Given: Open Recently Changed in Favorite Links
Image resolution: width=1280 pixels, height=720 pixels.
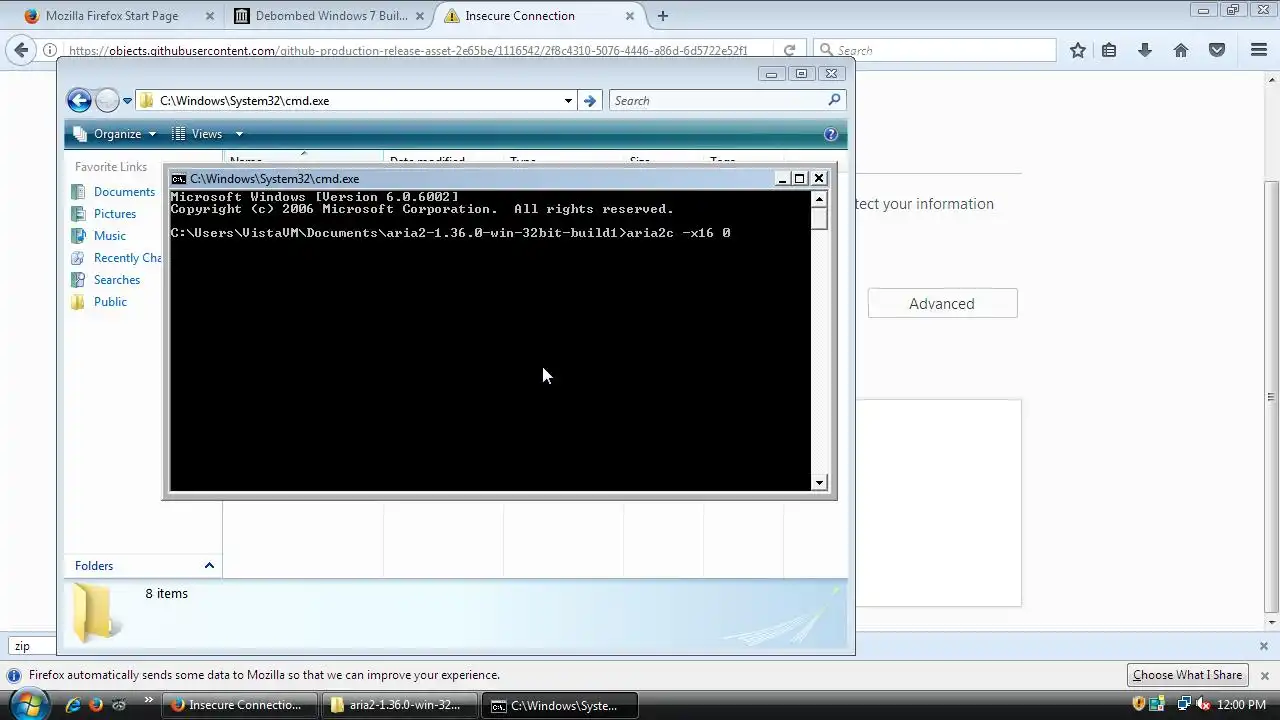Looking at the screenshot, I should pos(127,258).
